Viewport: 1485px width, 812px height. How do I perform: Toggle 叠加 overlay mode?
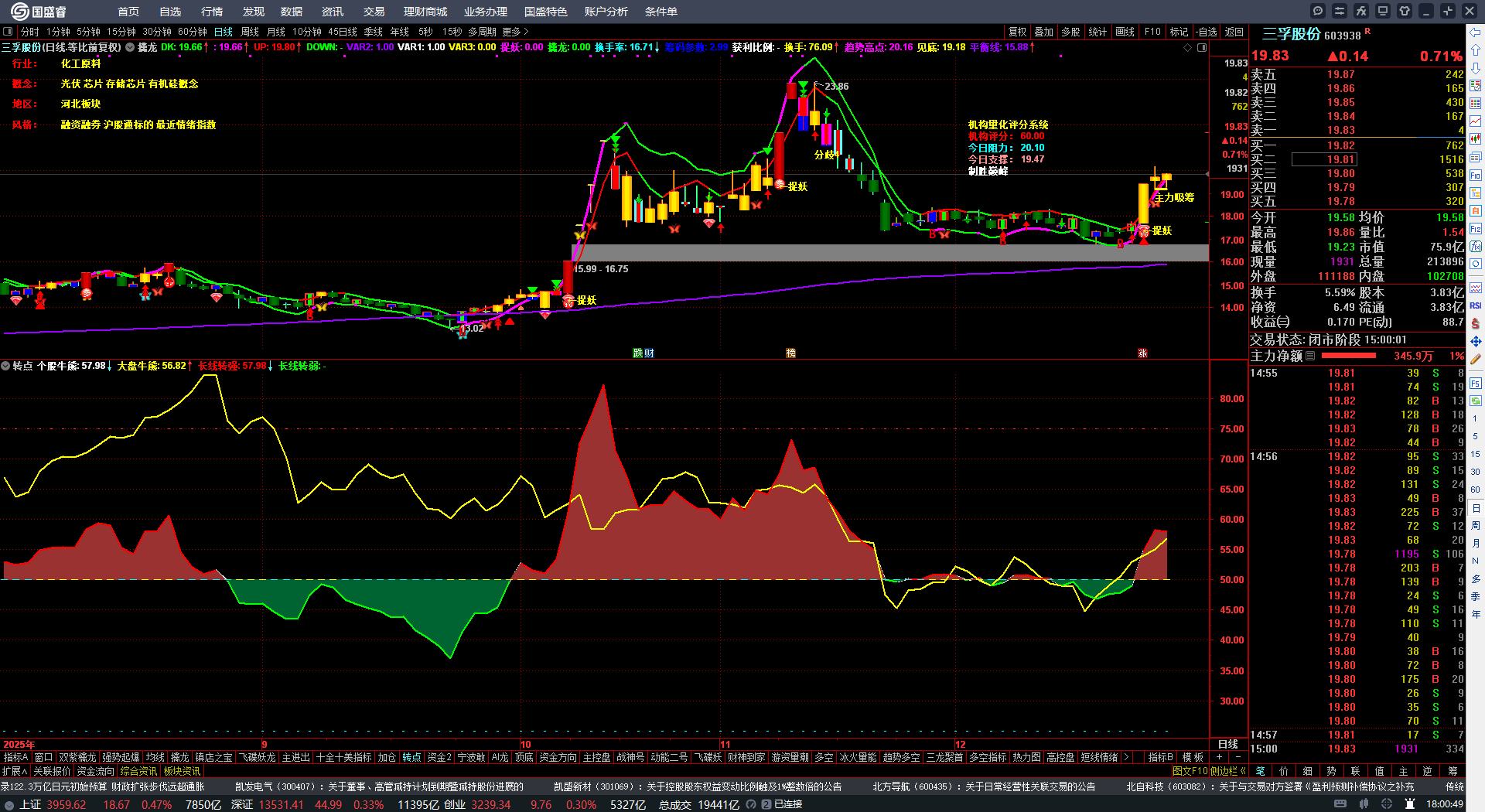1044,32
